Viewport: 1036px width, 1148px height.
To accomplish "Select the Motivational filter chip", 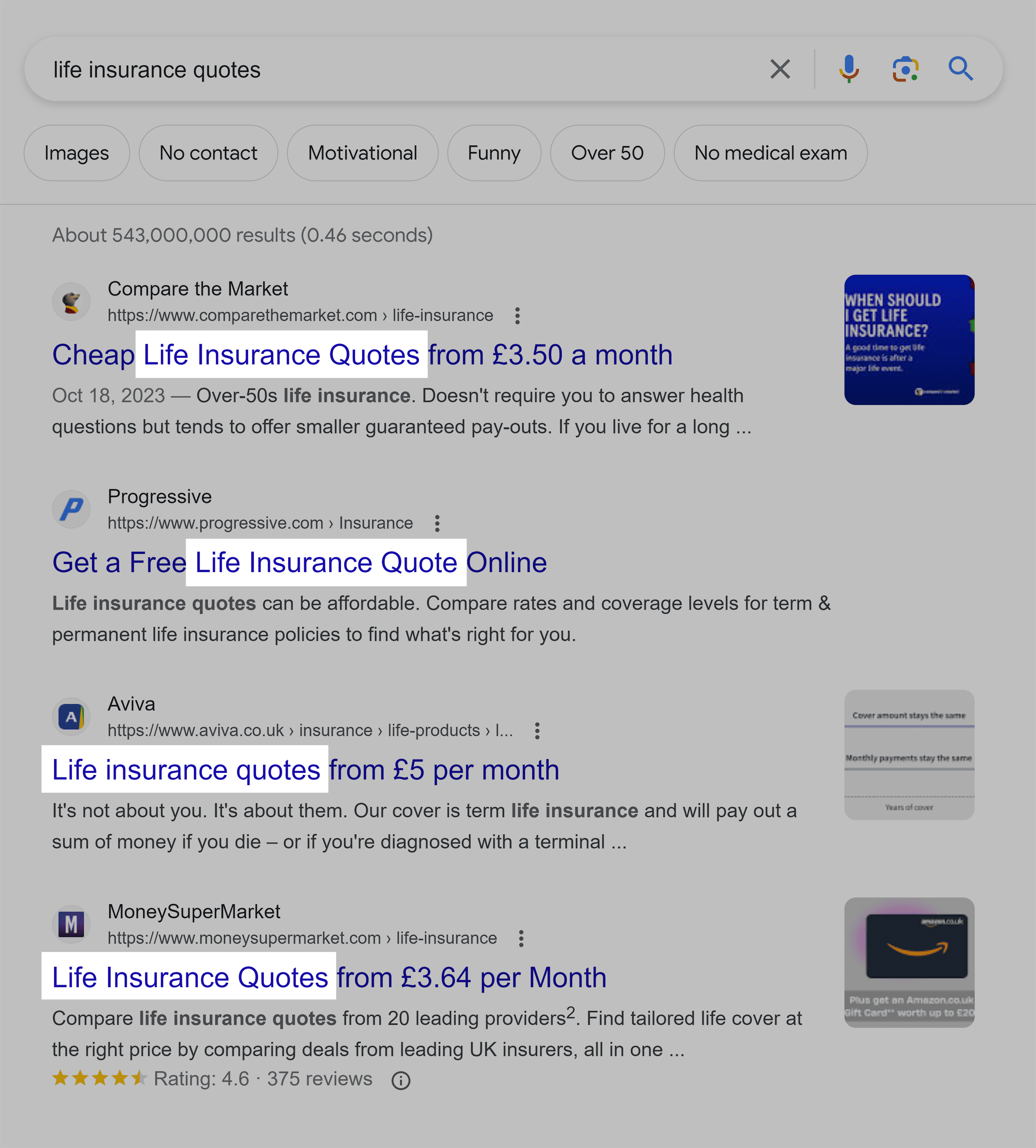I will (x=363, y=153).
